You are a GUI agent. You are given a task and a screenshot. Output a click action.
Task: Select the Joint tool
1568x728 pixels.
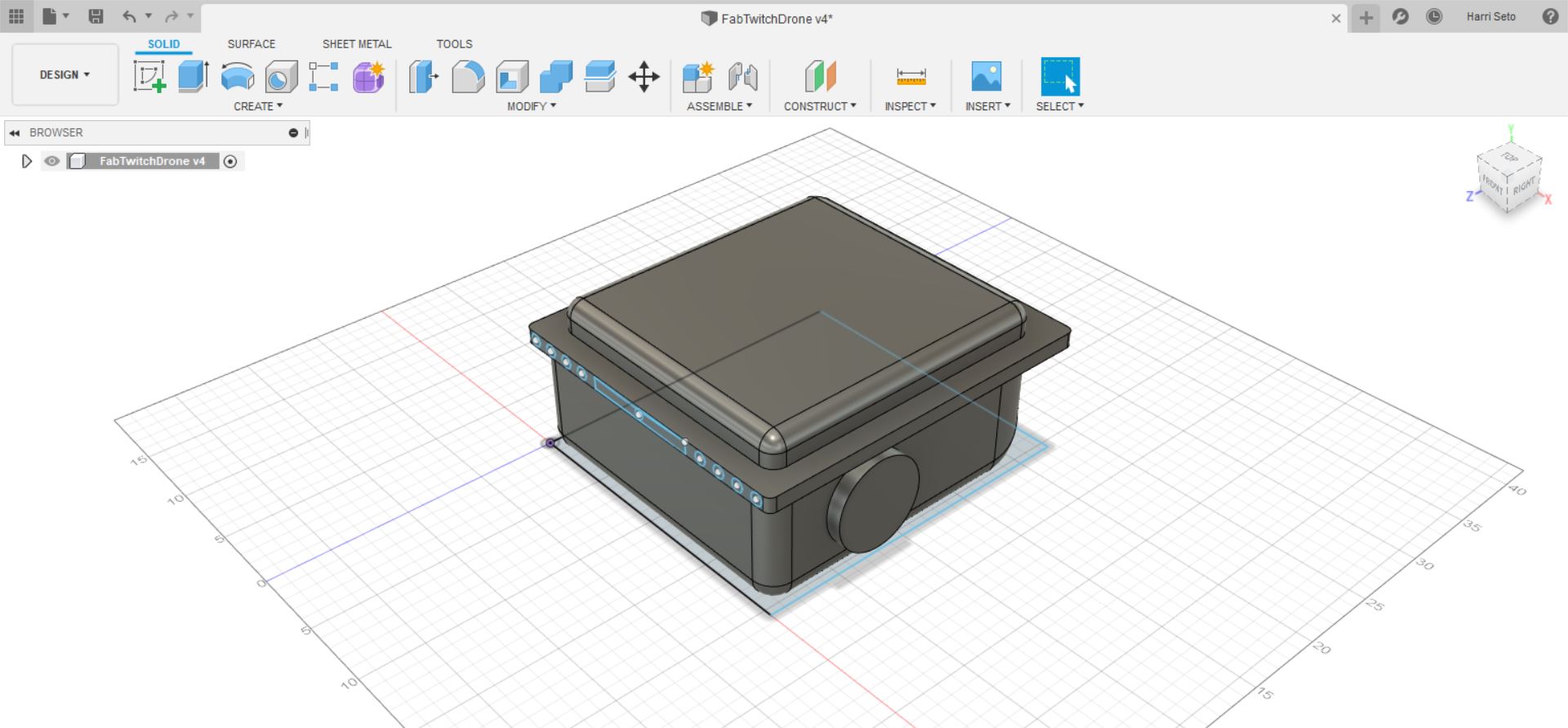742,77
